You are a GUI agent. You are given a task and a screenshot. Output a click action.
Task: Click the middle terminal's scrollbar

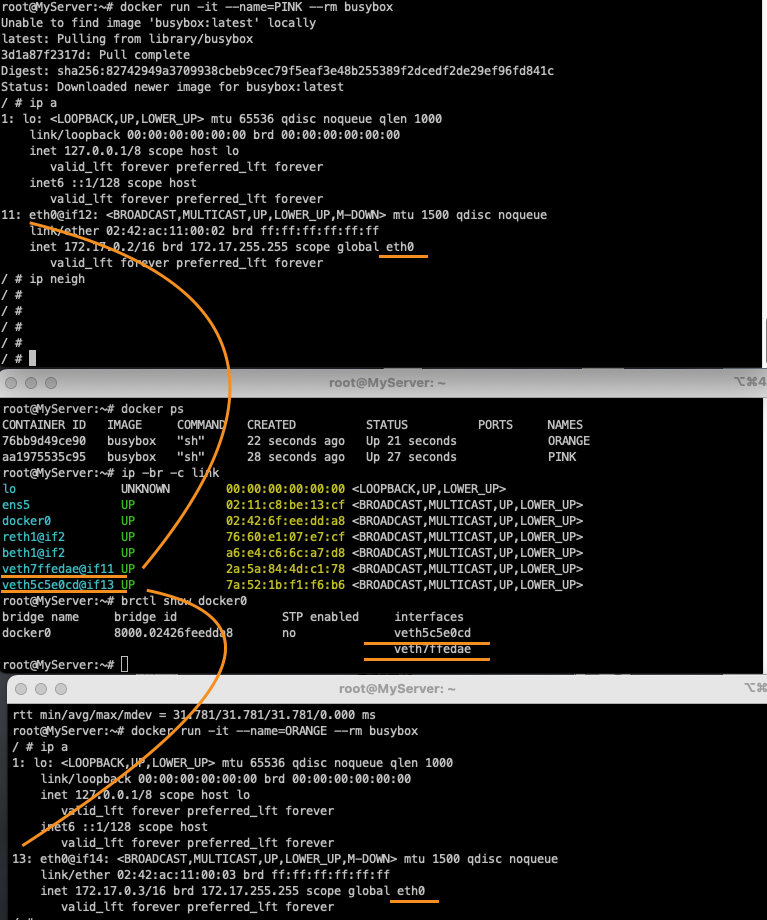click(x=765, y=534)
